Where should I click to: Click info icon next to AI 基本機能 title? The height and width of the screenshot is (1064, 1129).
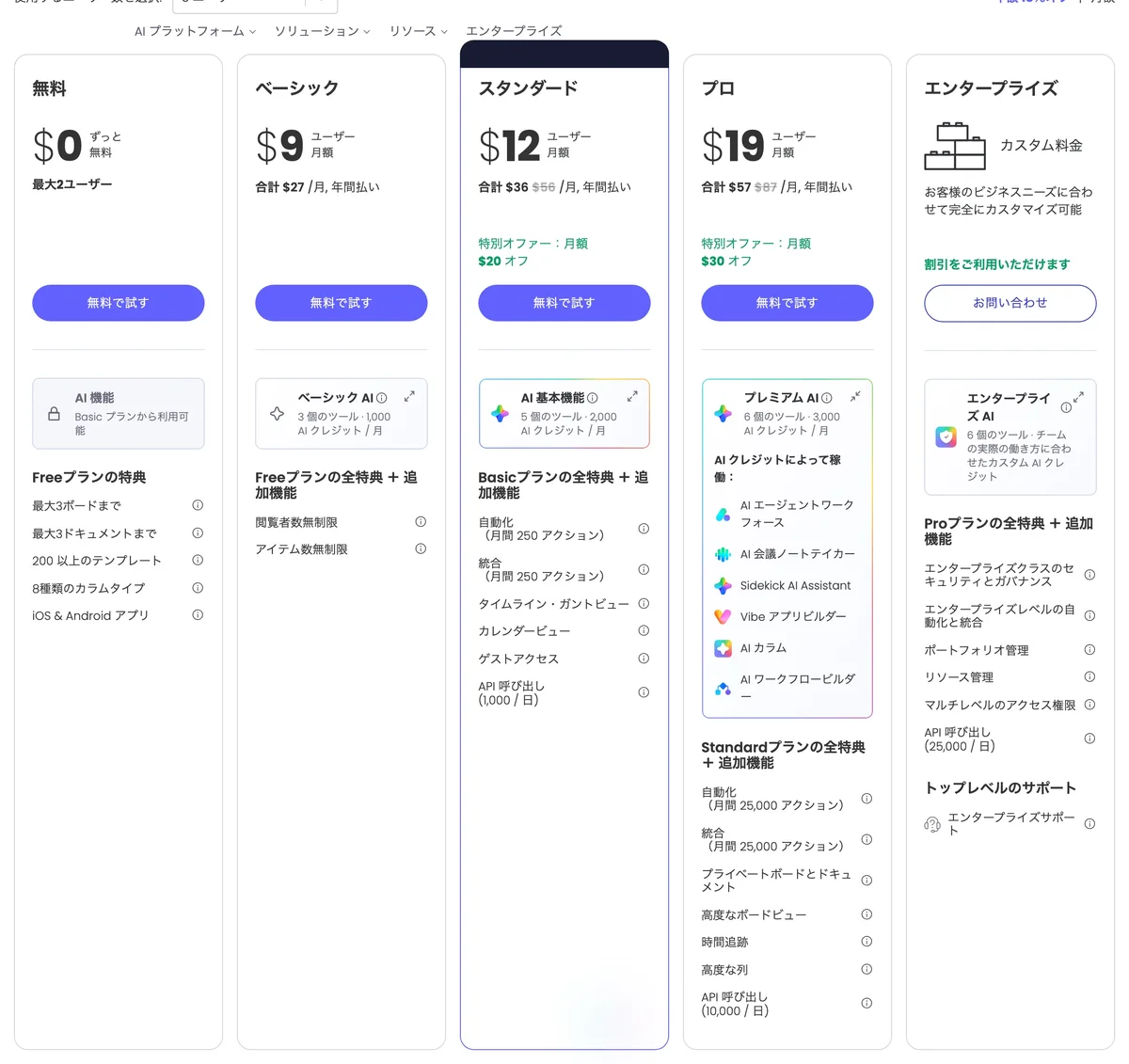coord(592,398)
